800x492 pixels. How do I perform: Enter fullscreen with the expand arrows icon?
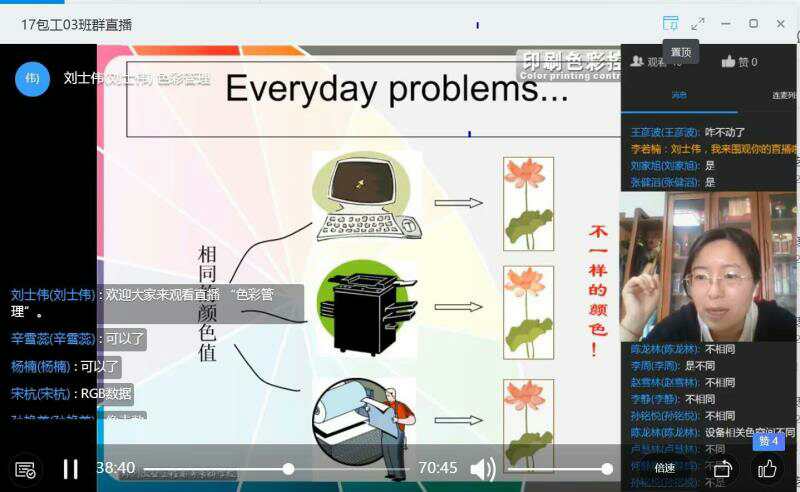point(698,23)
